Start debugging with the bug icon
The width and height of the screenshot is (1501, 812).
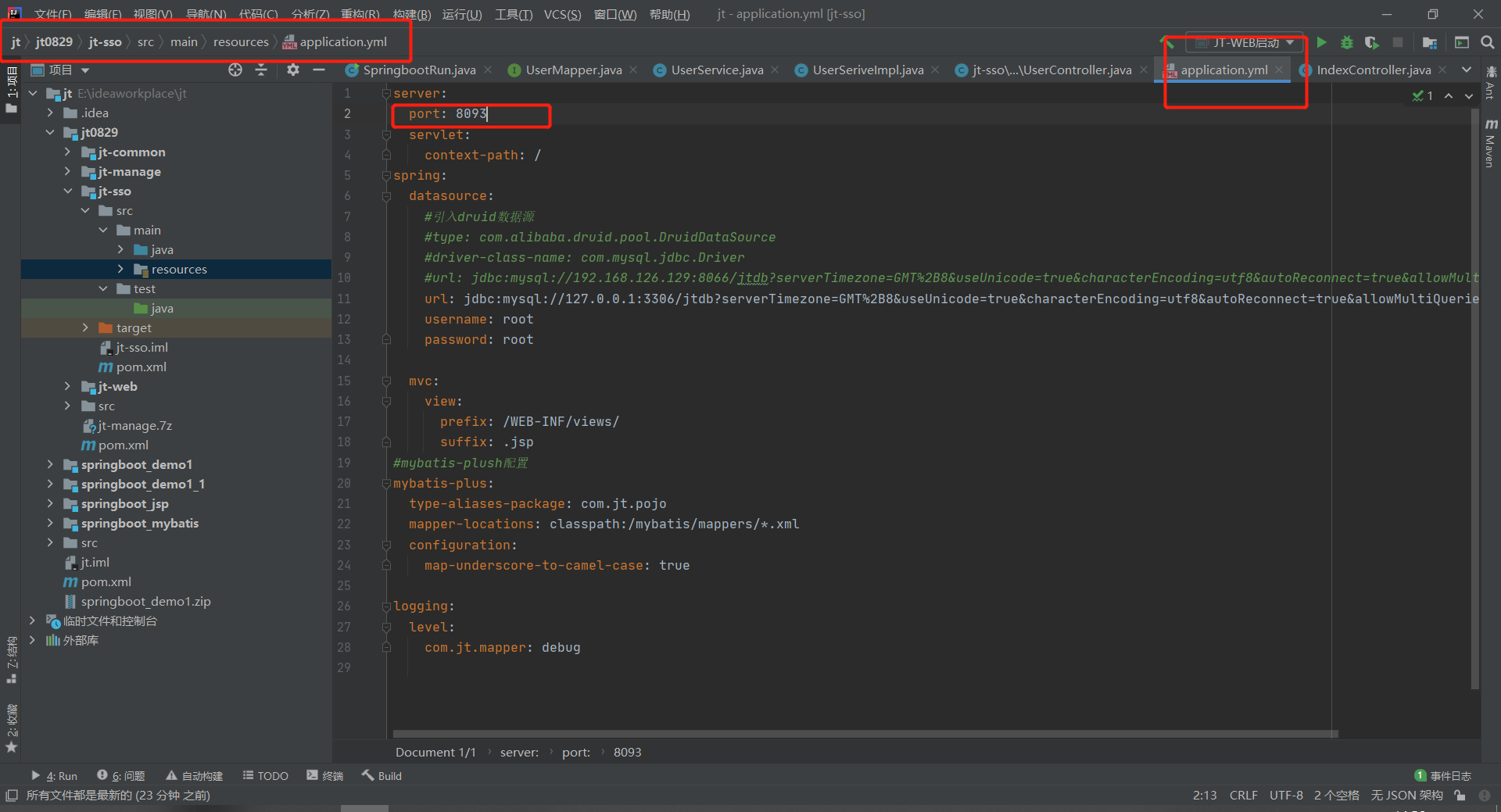[1346, 42]
